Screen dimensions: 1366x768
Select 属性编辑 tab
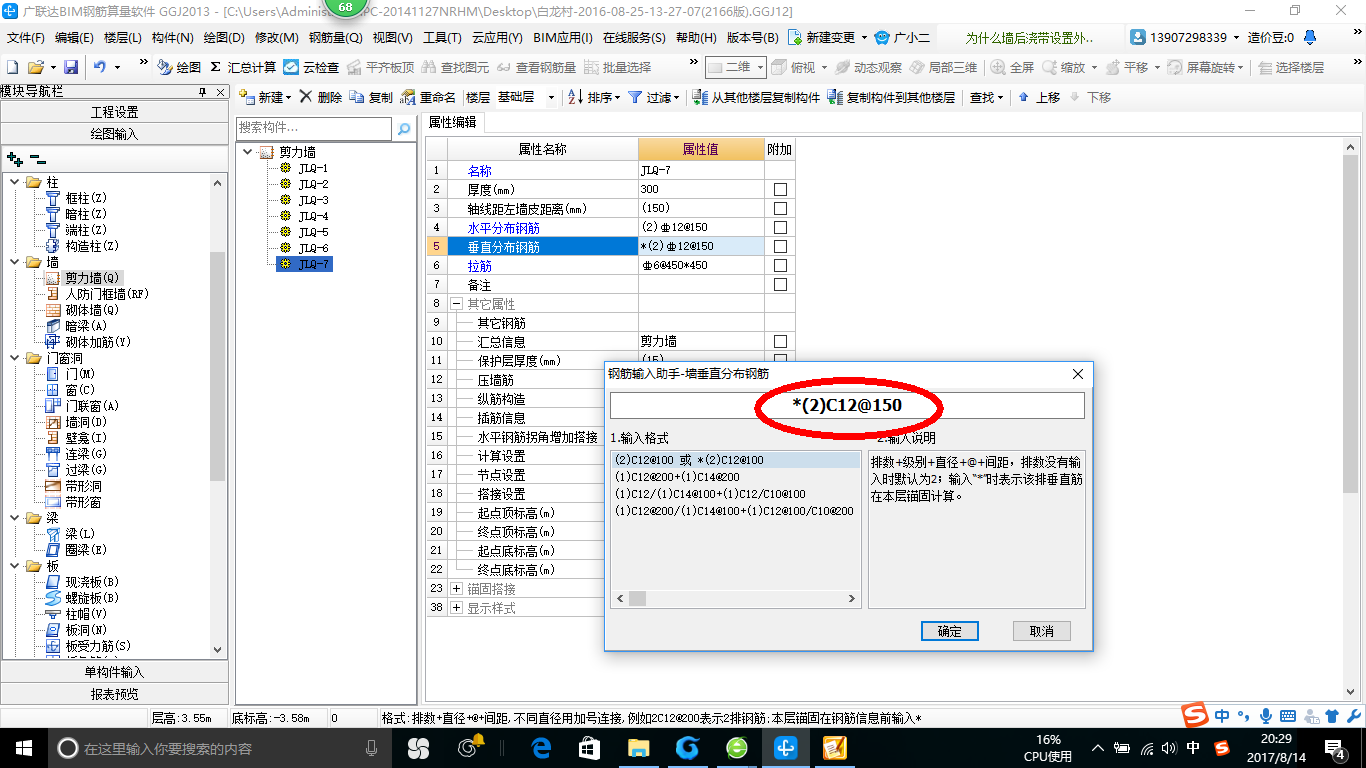[x=452, y=122]
